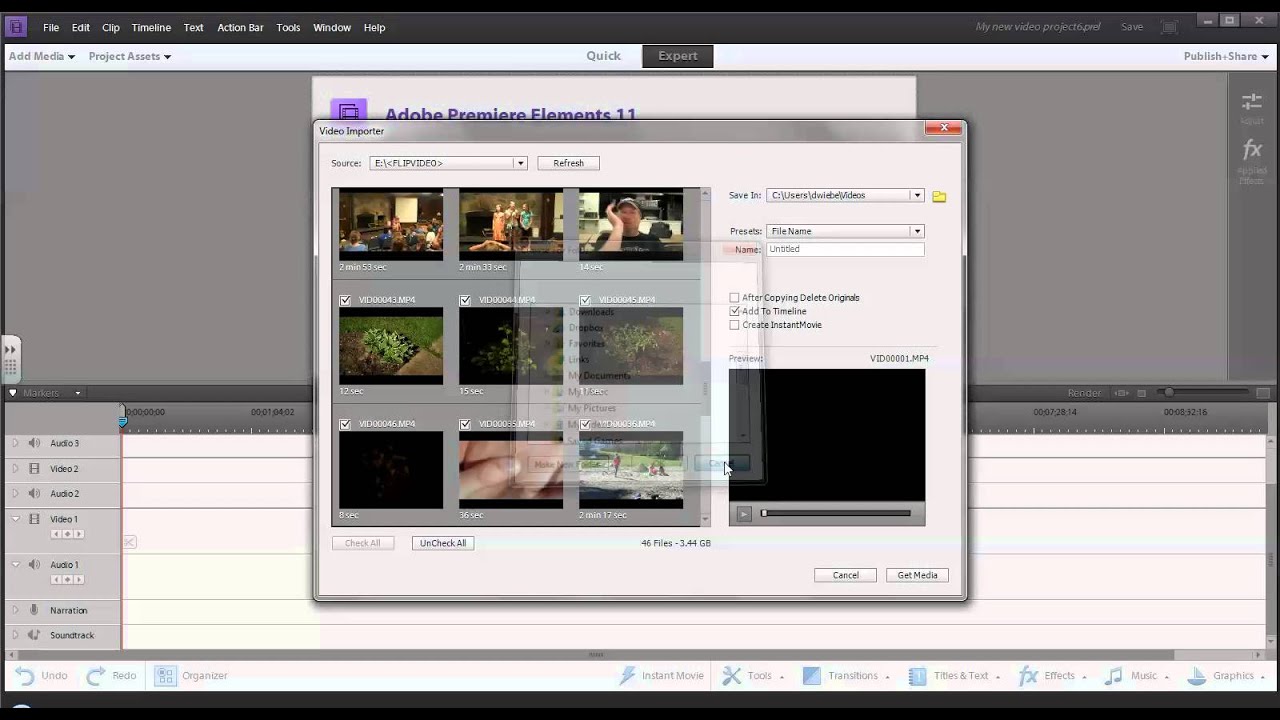Viewport: 1280px width, 720px height.
Task: Open the Markers dropdown
Action: [x=77, y=393]
